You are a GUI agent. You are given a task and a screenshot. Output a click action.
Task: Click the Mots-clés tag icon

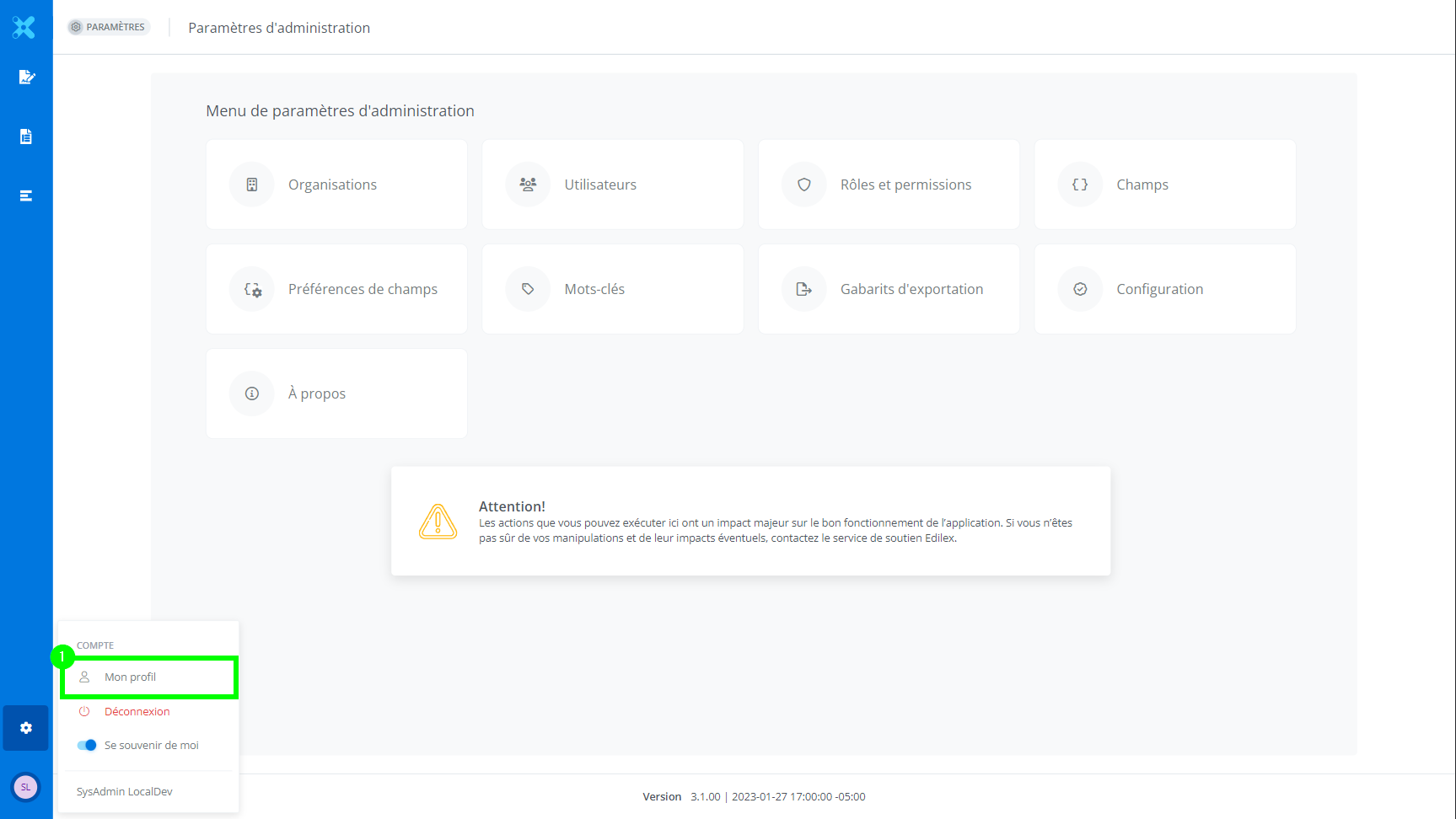click(x=528, y=289)
